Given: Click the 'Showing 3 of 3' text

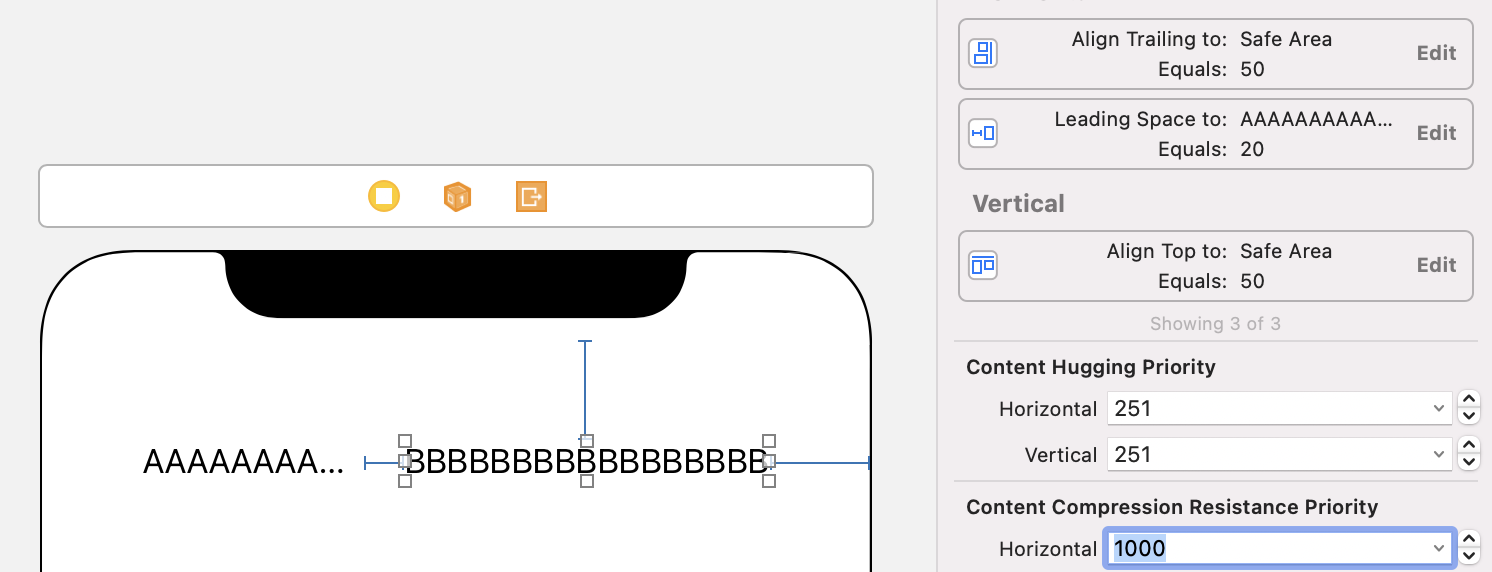Looking at the screenshot, I should click(1215, 324).
